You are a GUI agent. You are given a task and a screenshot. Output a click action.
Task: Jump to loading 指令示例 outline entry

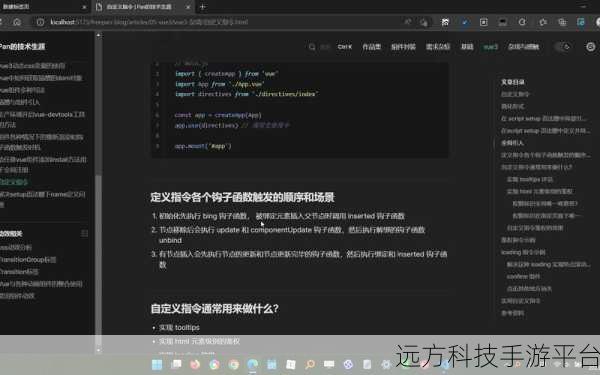pos(523,252)
